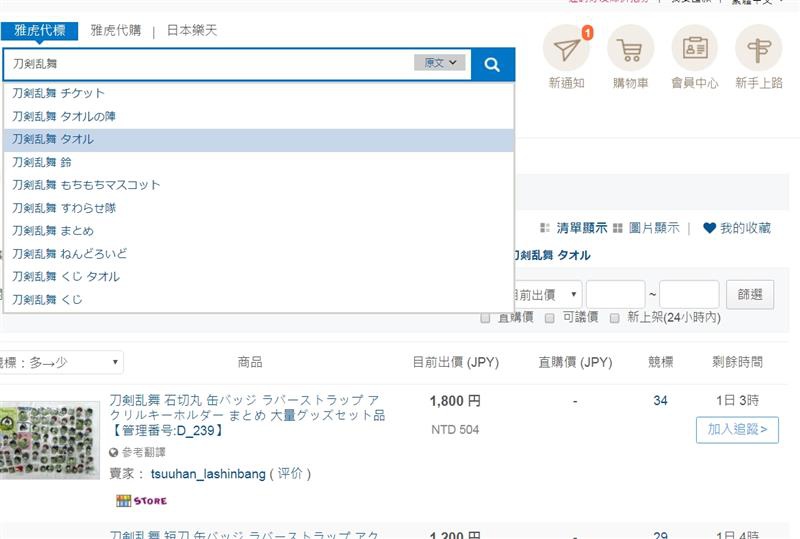Click the STORE badge icon
This screenshot has width=800, height=539.
141,501
